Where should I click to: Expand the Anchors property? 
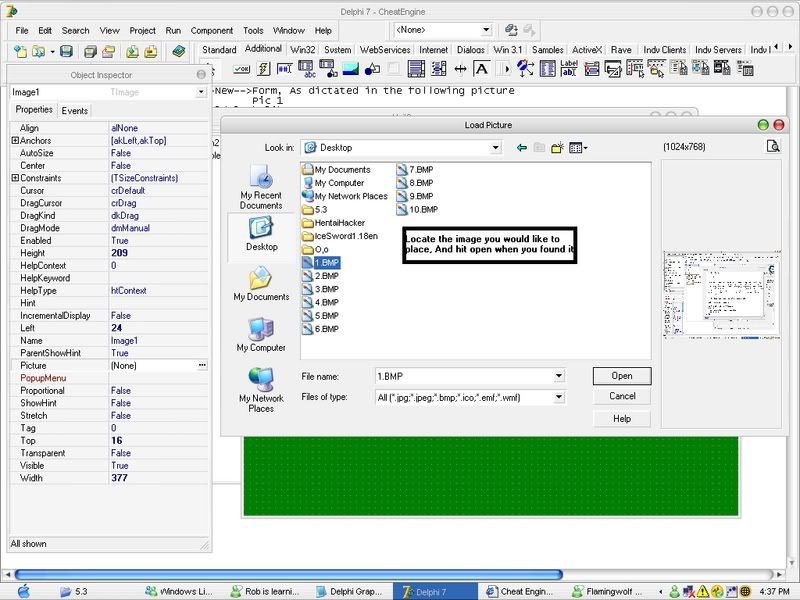click(x=15, y=140)
